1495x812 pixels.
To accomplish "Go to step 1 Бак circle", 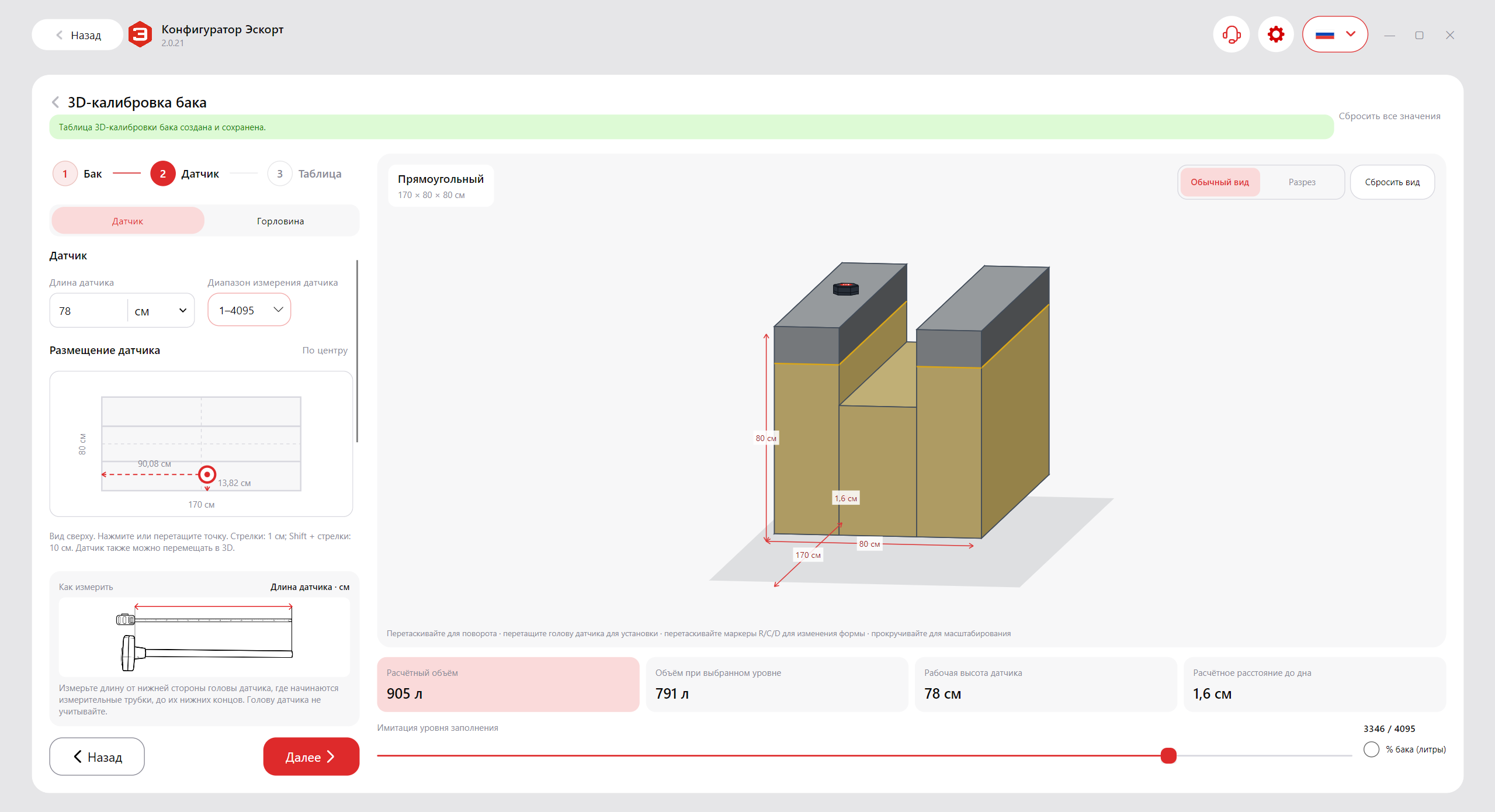I will pos(65,173).
